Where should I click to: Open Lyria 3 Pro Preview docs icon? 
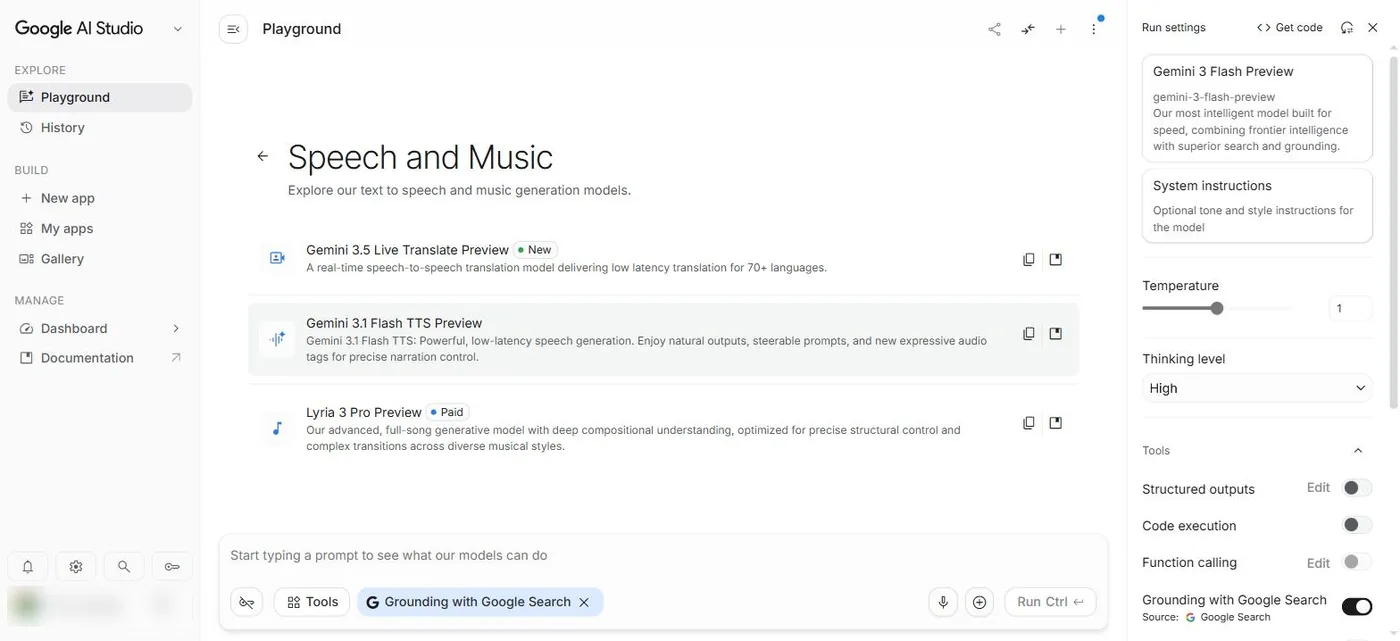1056,423
